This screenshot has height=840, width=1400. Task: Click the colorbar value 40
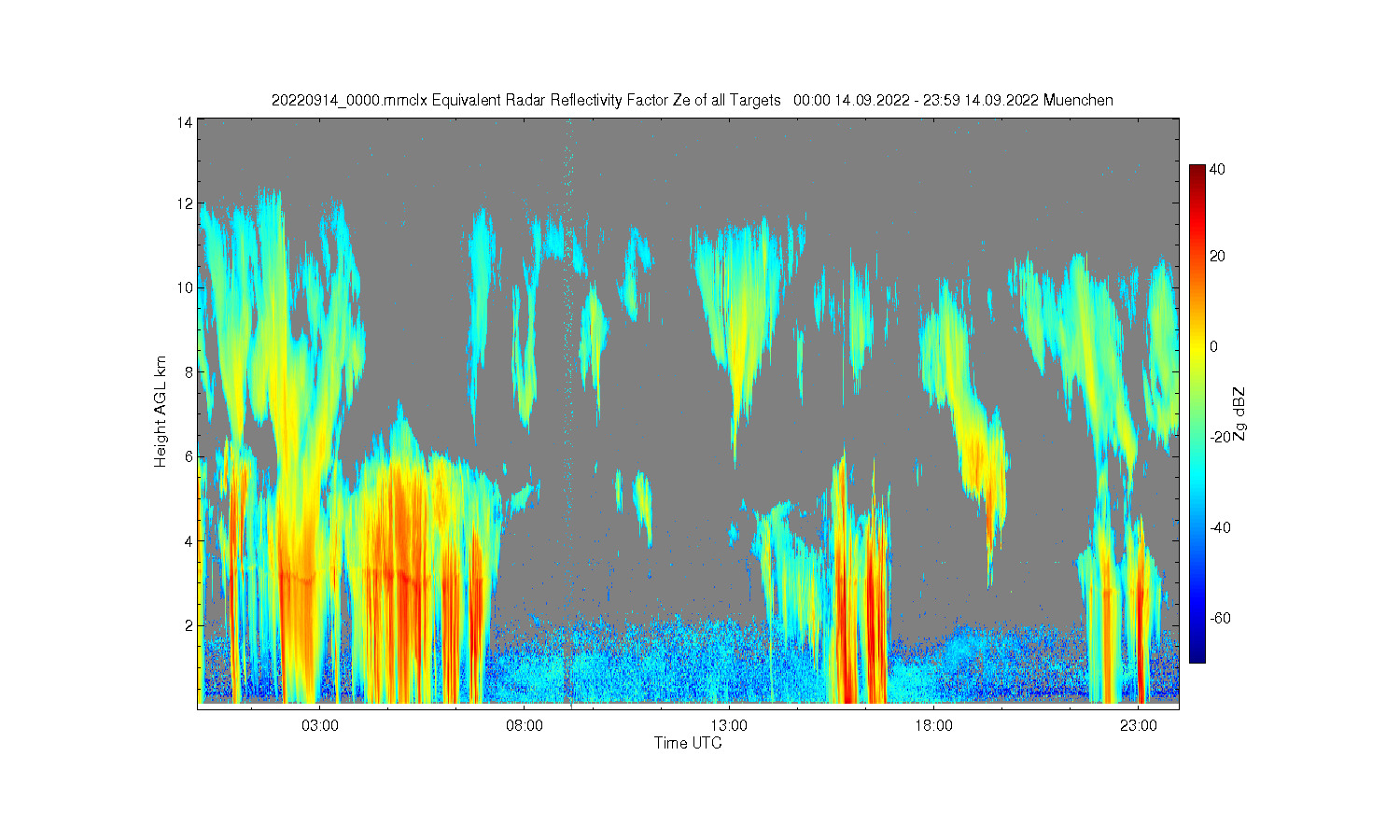coord(1217,170)
